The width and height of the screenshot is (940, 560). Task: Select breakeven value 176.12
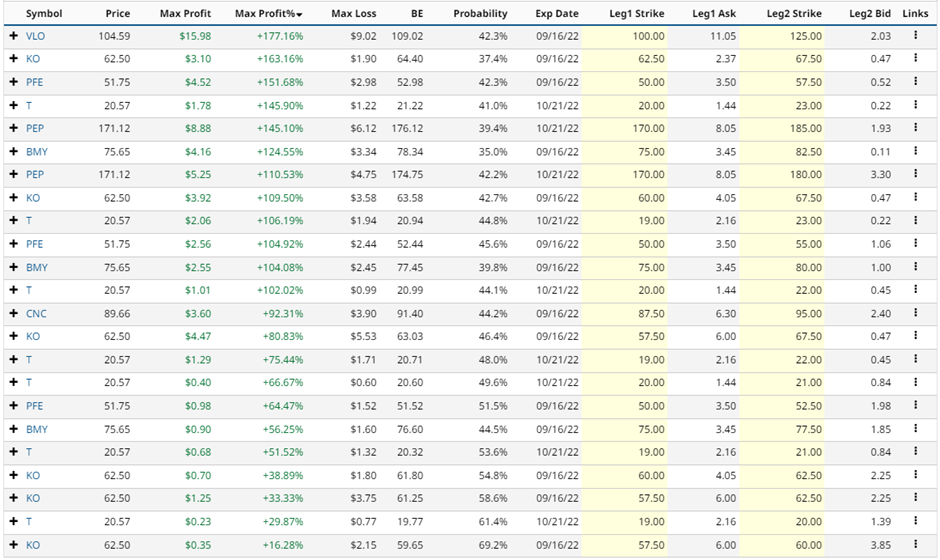click(407, 128)
